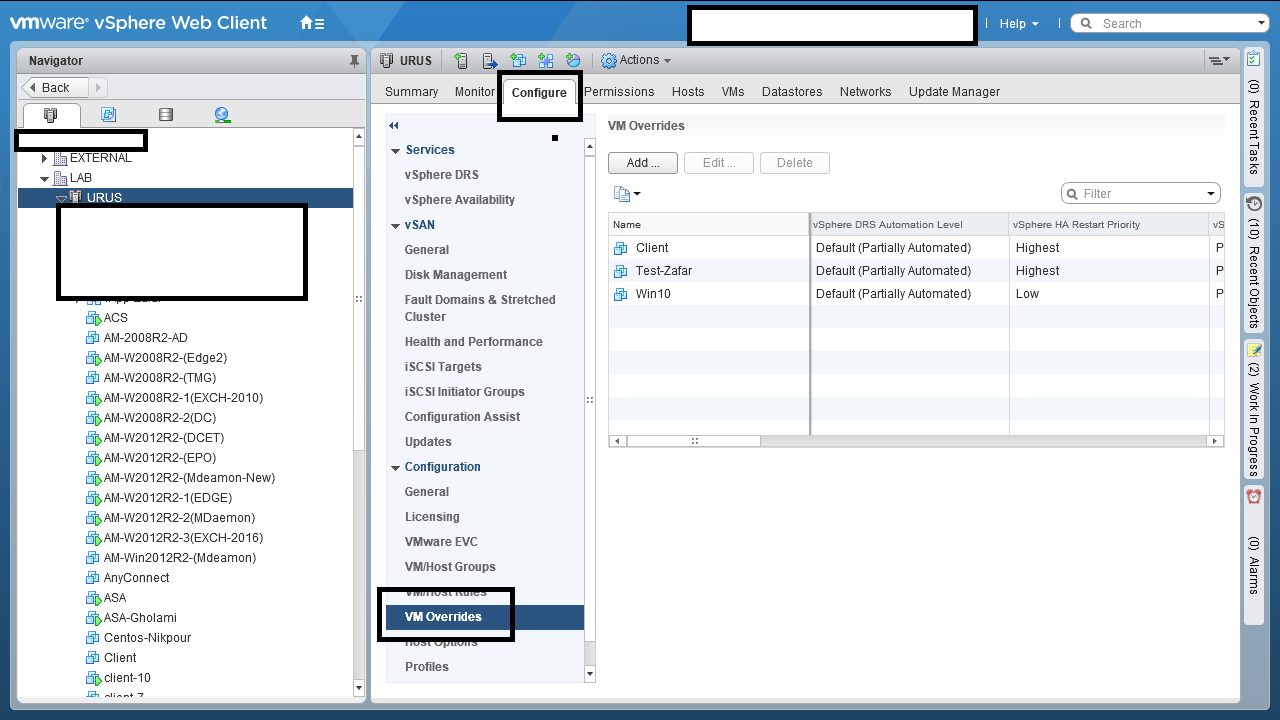1280x720 pixels.
Task: Pin the Navigator panel
Action: [353, 61]
